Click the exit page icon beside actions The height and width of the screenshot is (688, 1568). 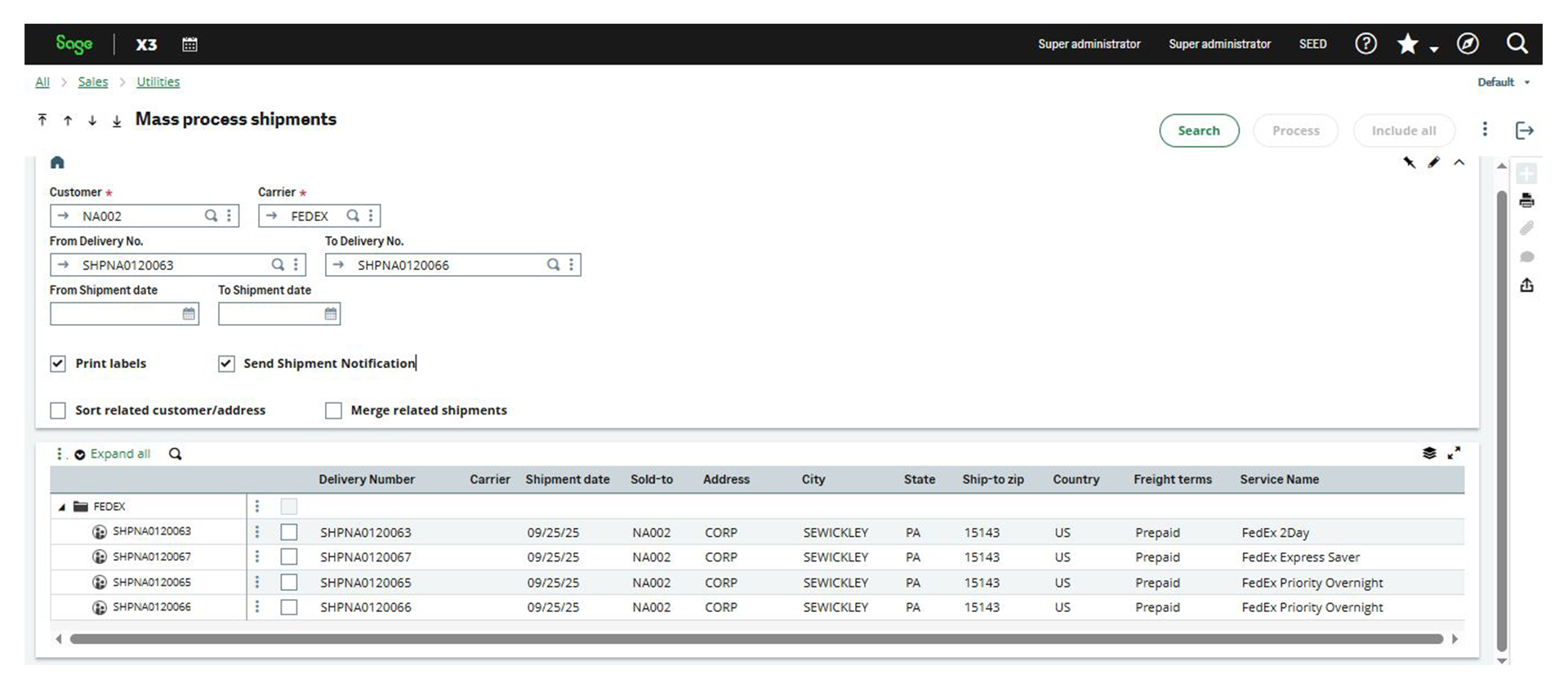1524,131
